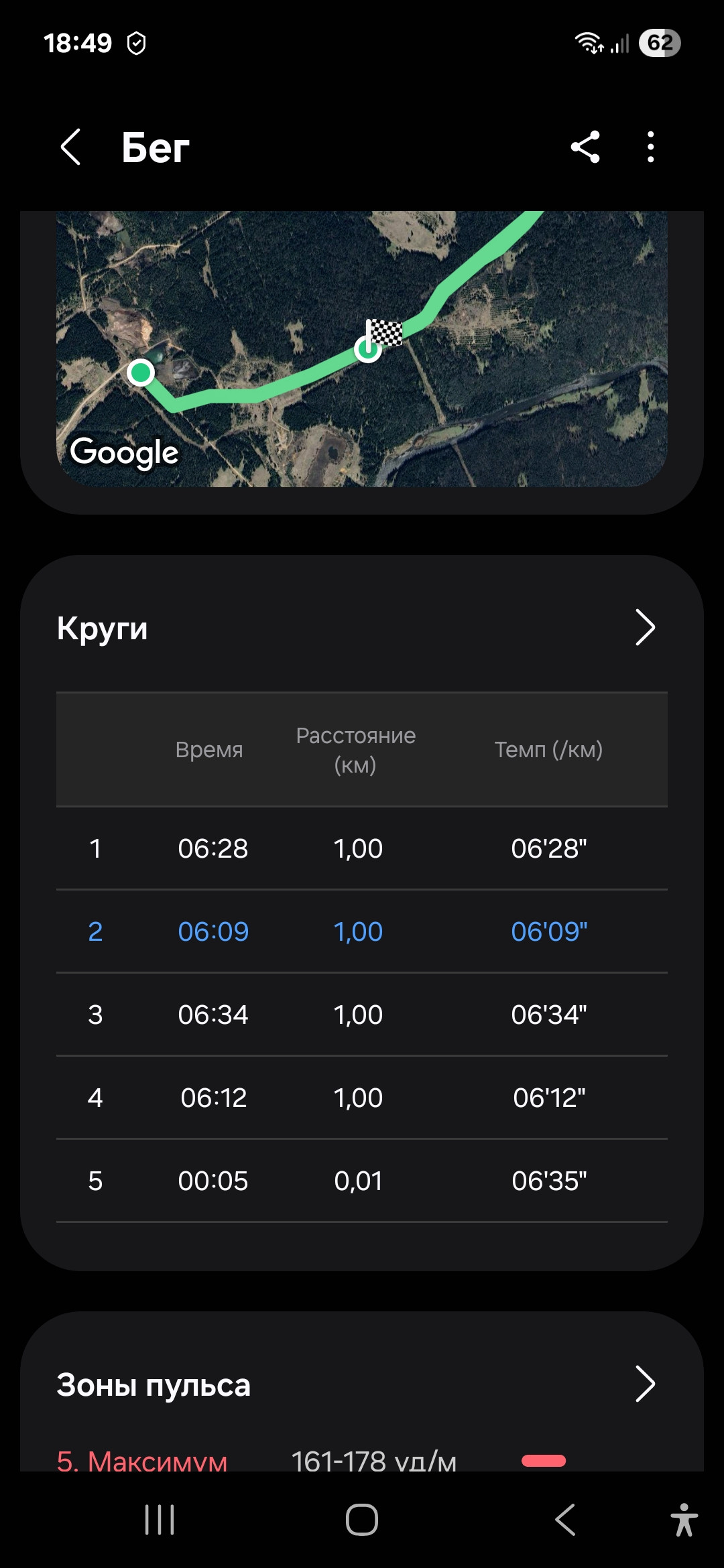Tap the checkered finish flag on map
724x1568 pixels.
pos(385,332)
